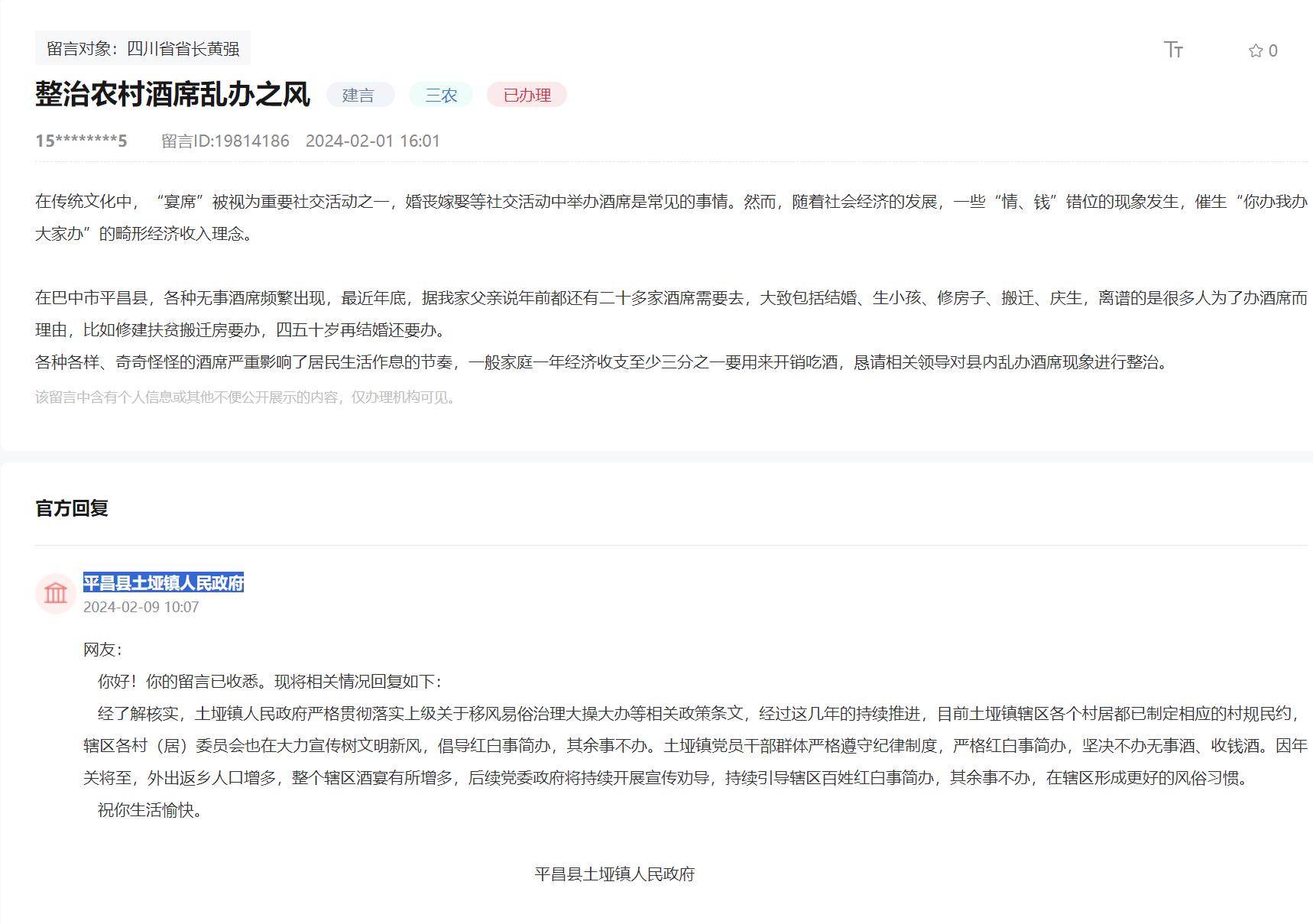Click the highlighted responder name 平昌县土垭镇人民政府

tap(164, 583)
